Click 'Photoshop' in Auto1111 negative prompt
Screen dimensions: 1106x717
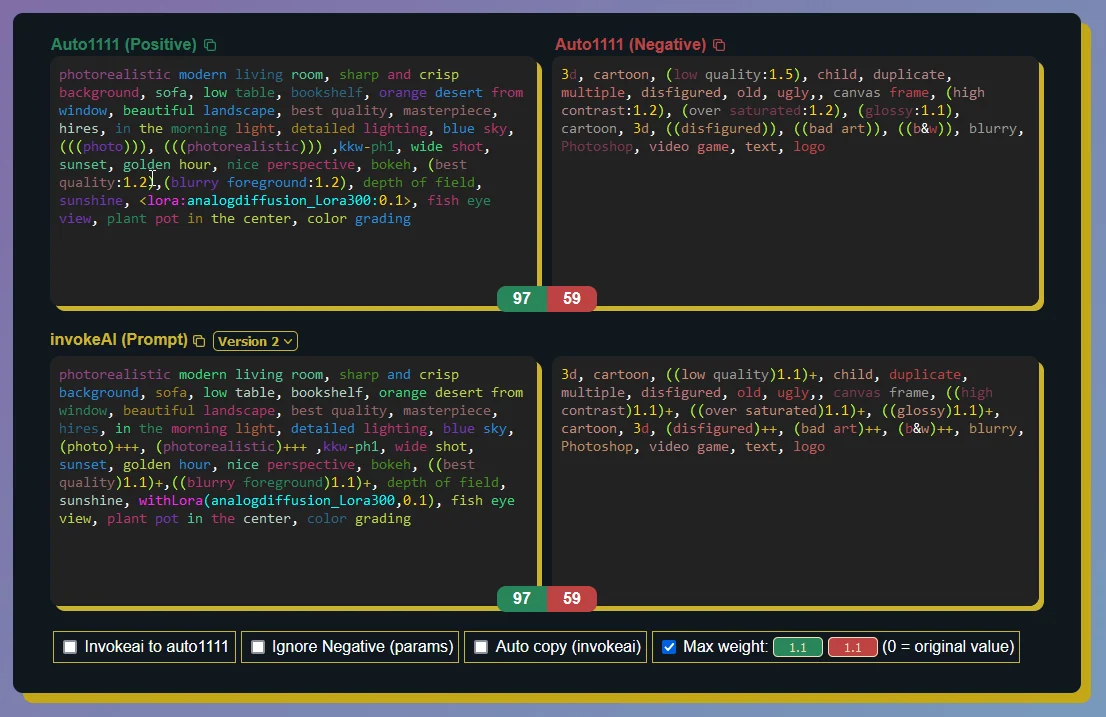(597, 147)
